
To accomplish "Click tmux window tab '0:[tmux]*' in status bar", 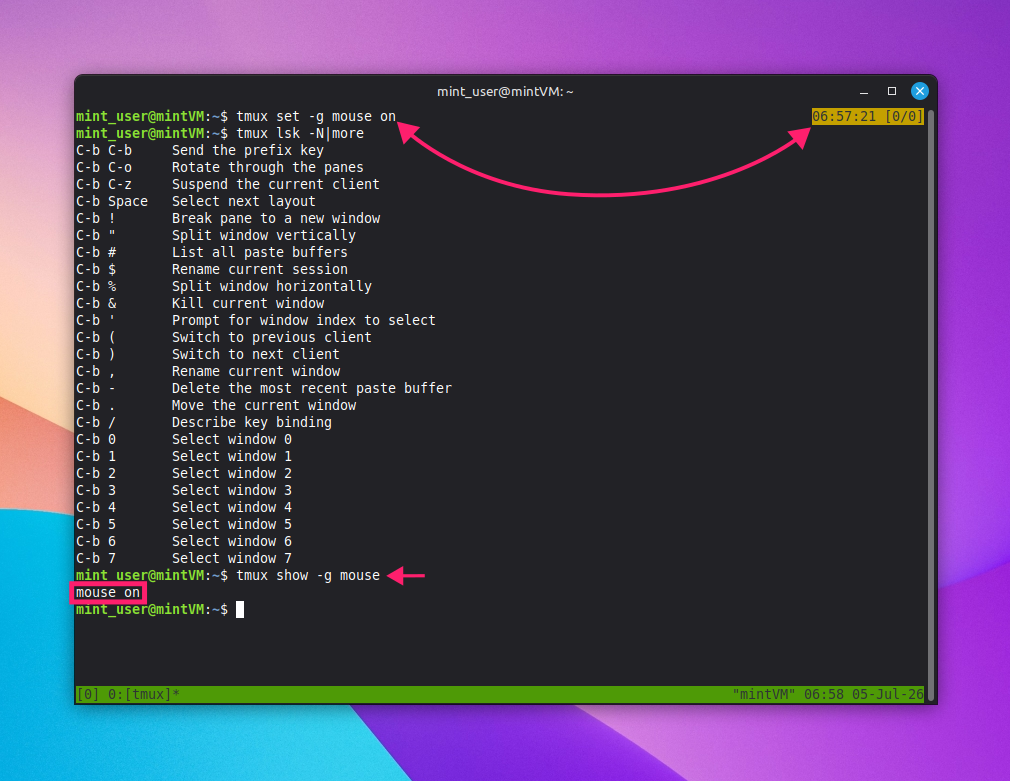I will coord(144,694).
